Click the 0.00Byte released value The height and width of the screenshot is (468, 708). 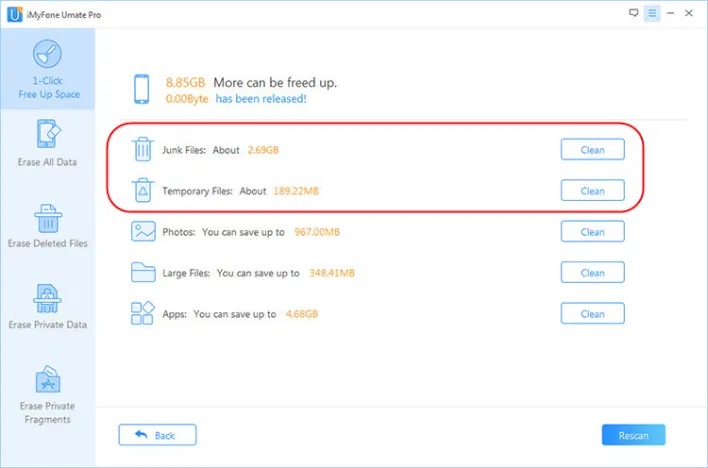(x=187, y=99)
